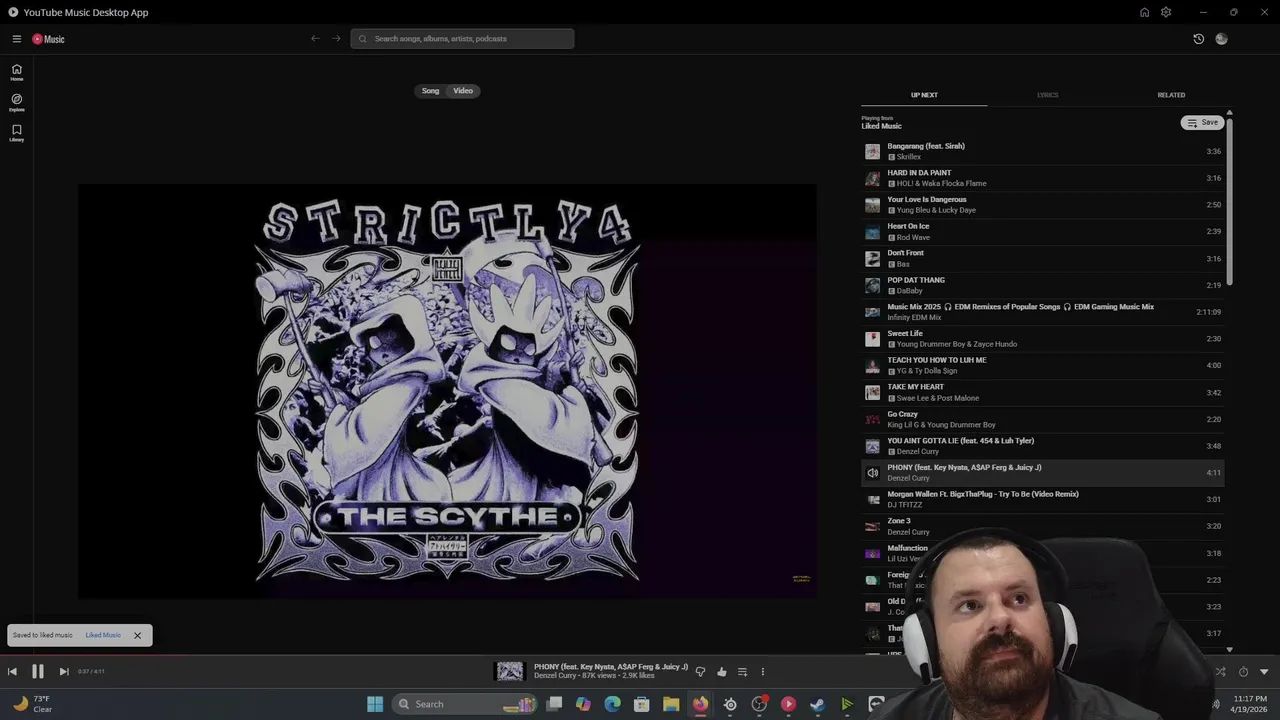This screenshot has height=720, width=1280.
Task: Open the Explore section in sidebar
Action: point(16,103)
